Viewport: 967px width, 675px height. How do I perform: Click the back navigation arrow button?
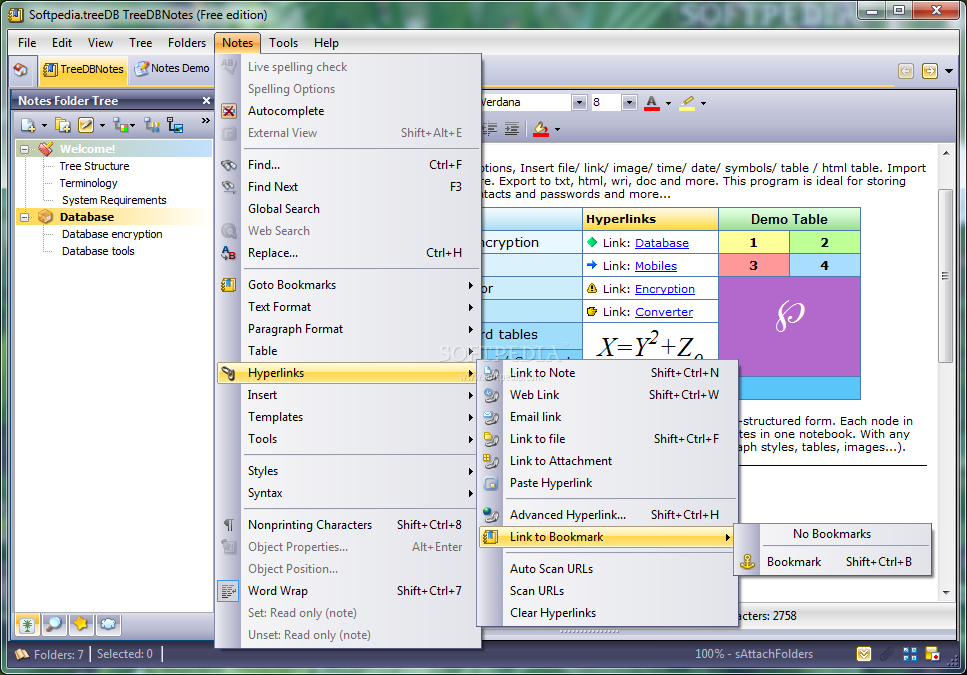[906, 71]
